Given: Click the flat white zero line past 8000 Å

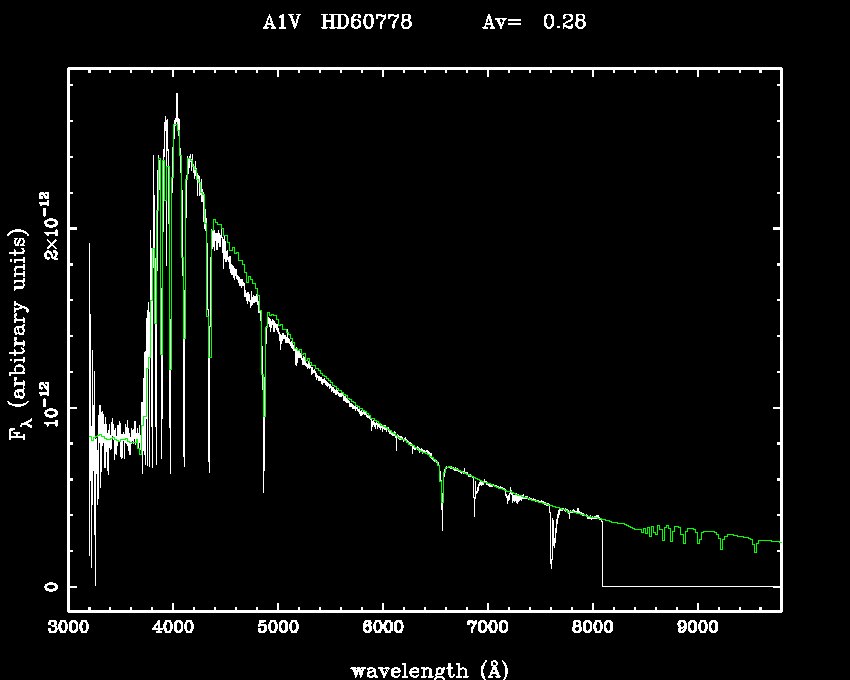Looking at the screenshot, I should click(690, 586).
